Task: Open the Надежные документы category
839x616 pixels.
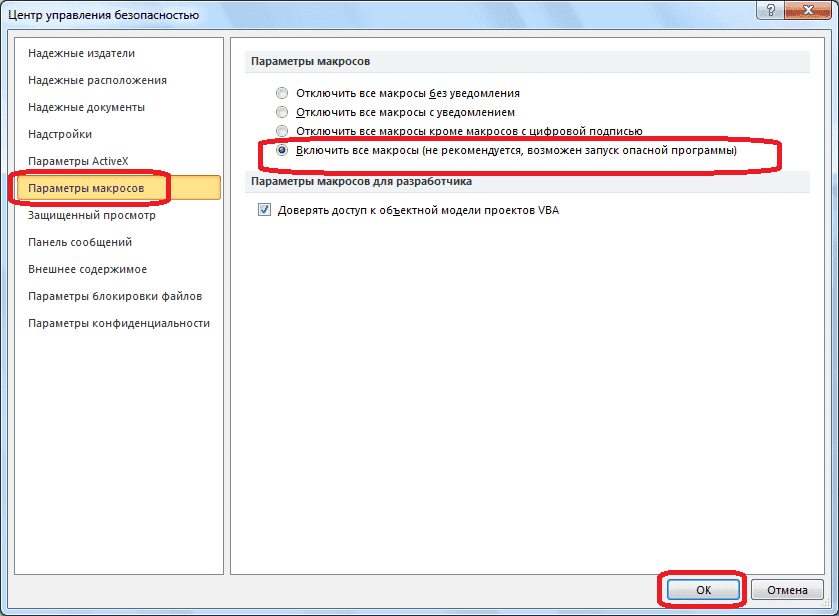Action: [x=88, y=107]
